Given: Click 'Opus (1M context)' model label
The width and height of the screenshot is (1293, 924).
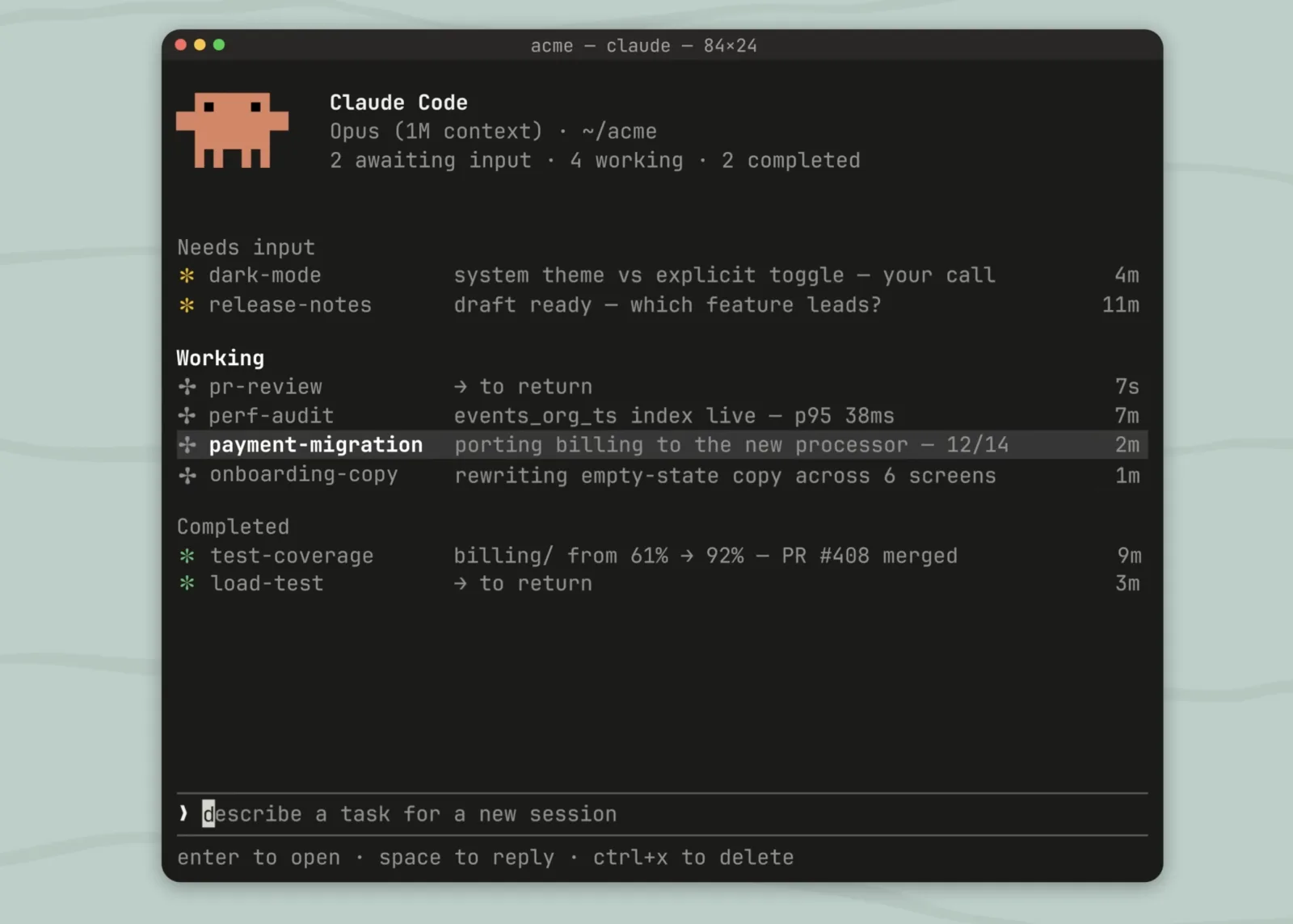Looking at the screenshot, I should pyautogui.click(x=436, y=132).
